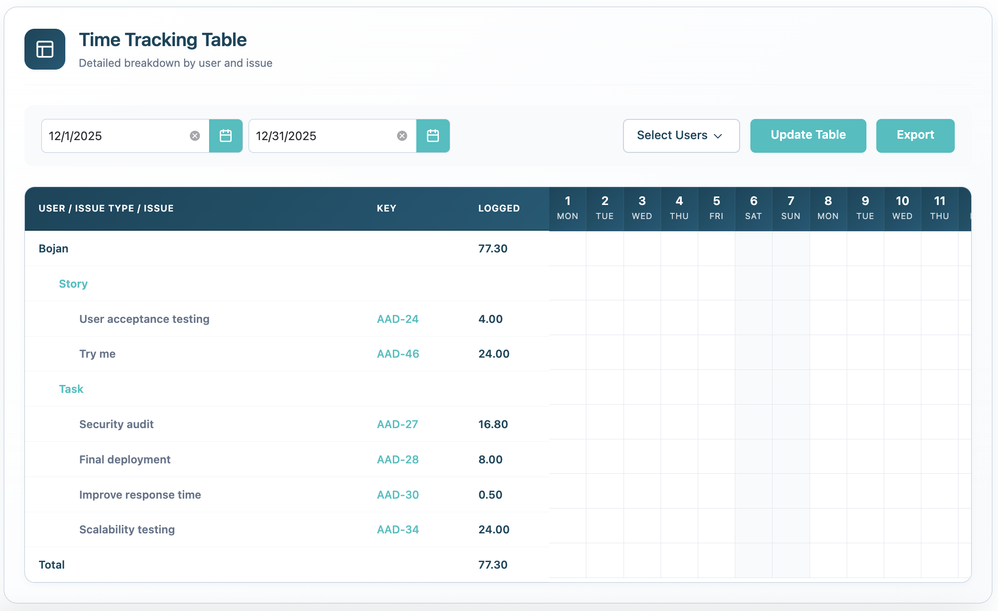Open the Select Users dropdown
This screenshot has height=611, width=998.
(681, 136)
